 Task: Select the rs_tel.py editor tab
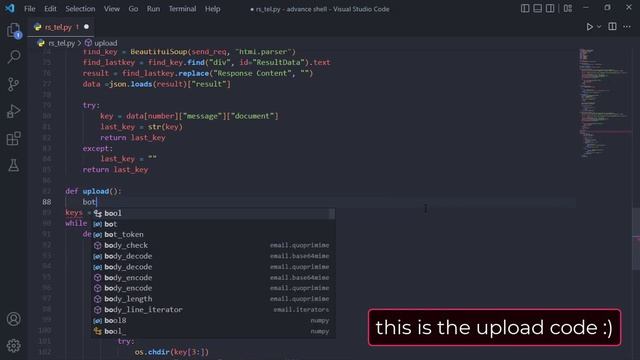61,27
